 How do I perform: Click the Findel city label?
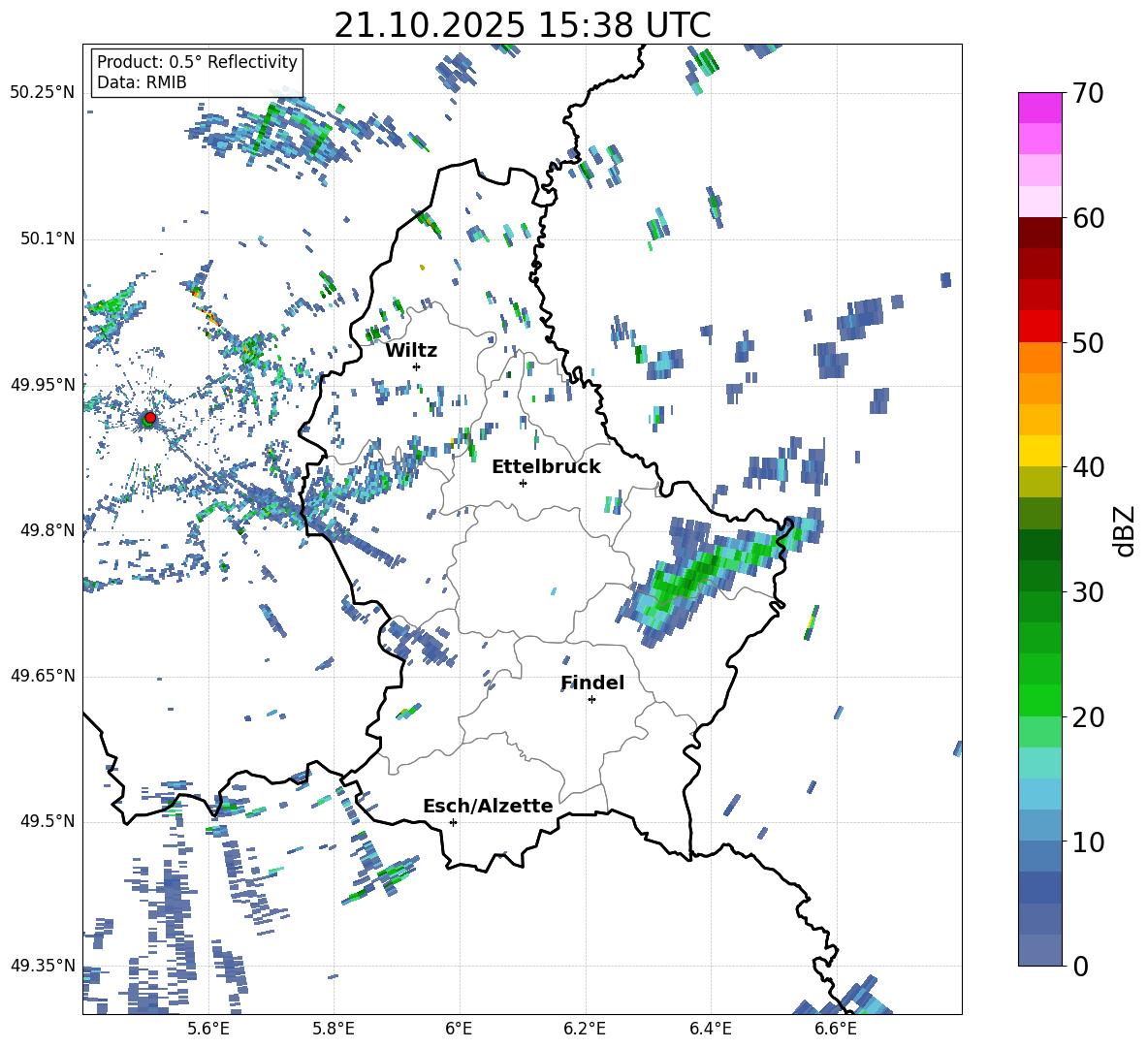tap(592, 683)
